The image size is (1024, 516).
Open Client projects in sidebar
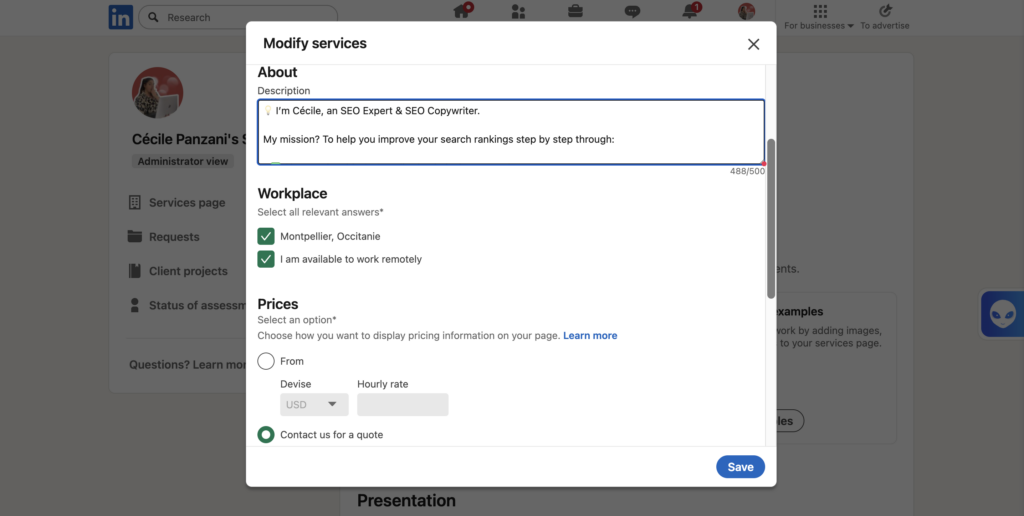coord(188,271)
